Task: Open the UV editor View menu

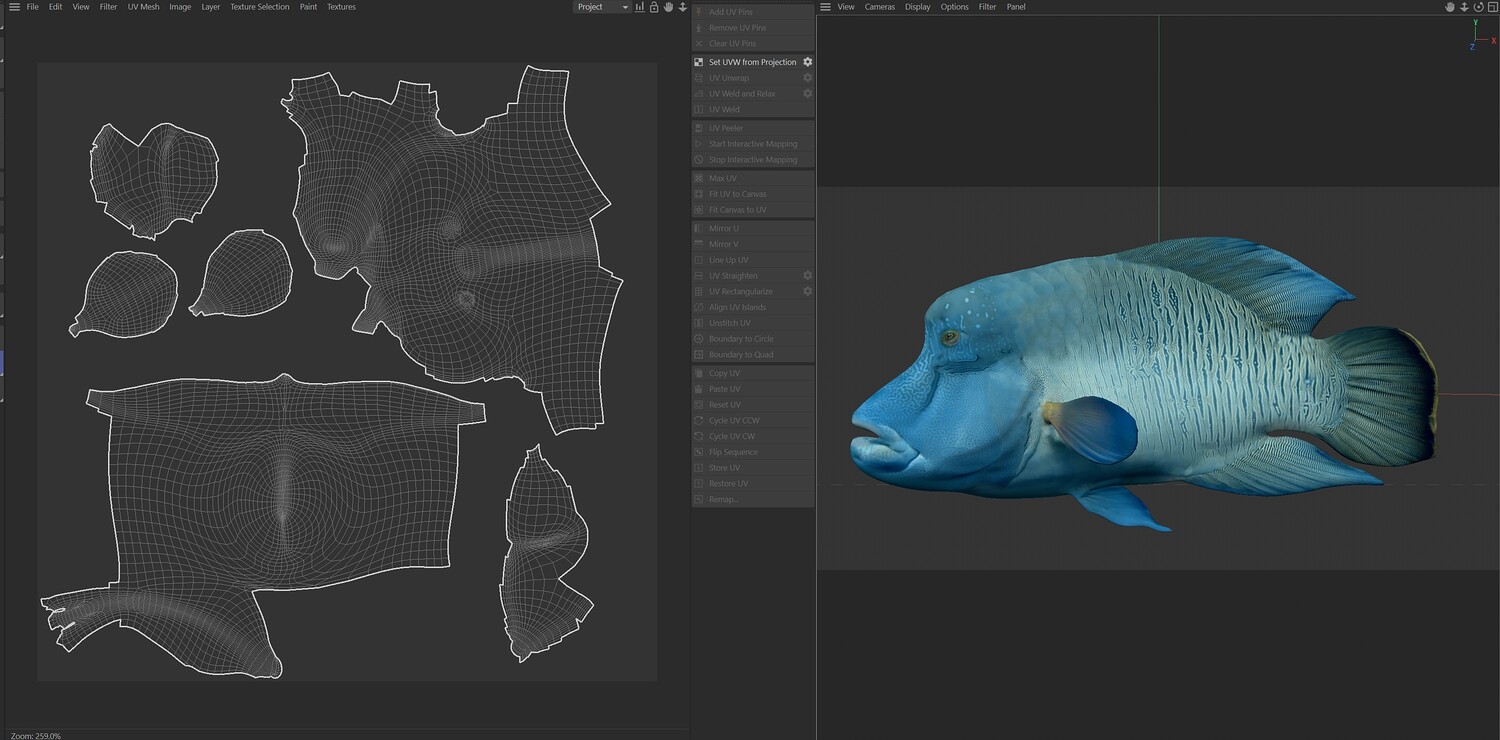Action: (x=81, y=7)
